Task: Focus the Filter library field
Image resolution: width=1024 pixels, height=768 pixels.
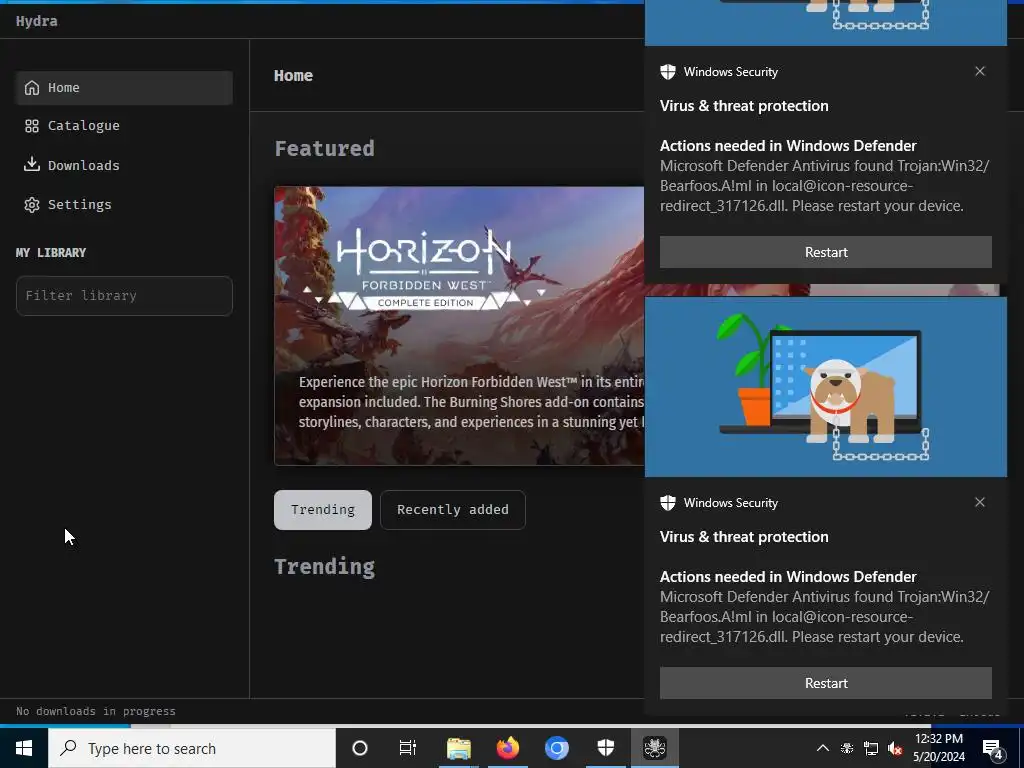Action: pyautogui.click(x=124, y=296)
